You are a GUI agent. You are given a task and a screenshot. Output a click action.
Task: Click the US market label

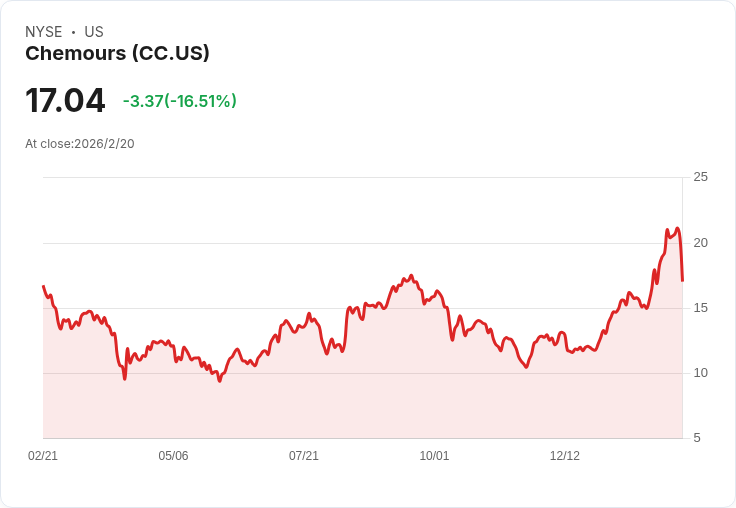[94, 32]
